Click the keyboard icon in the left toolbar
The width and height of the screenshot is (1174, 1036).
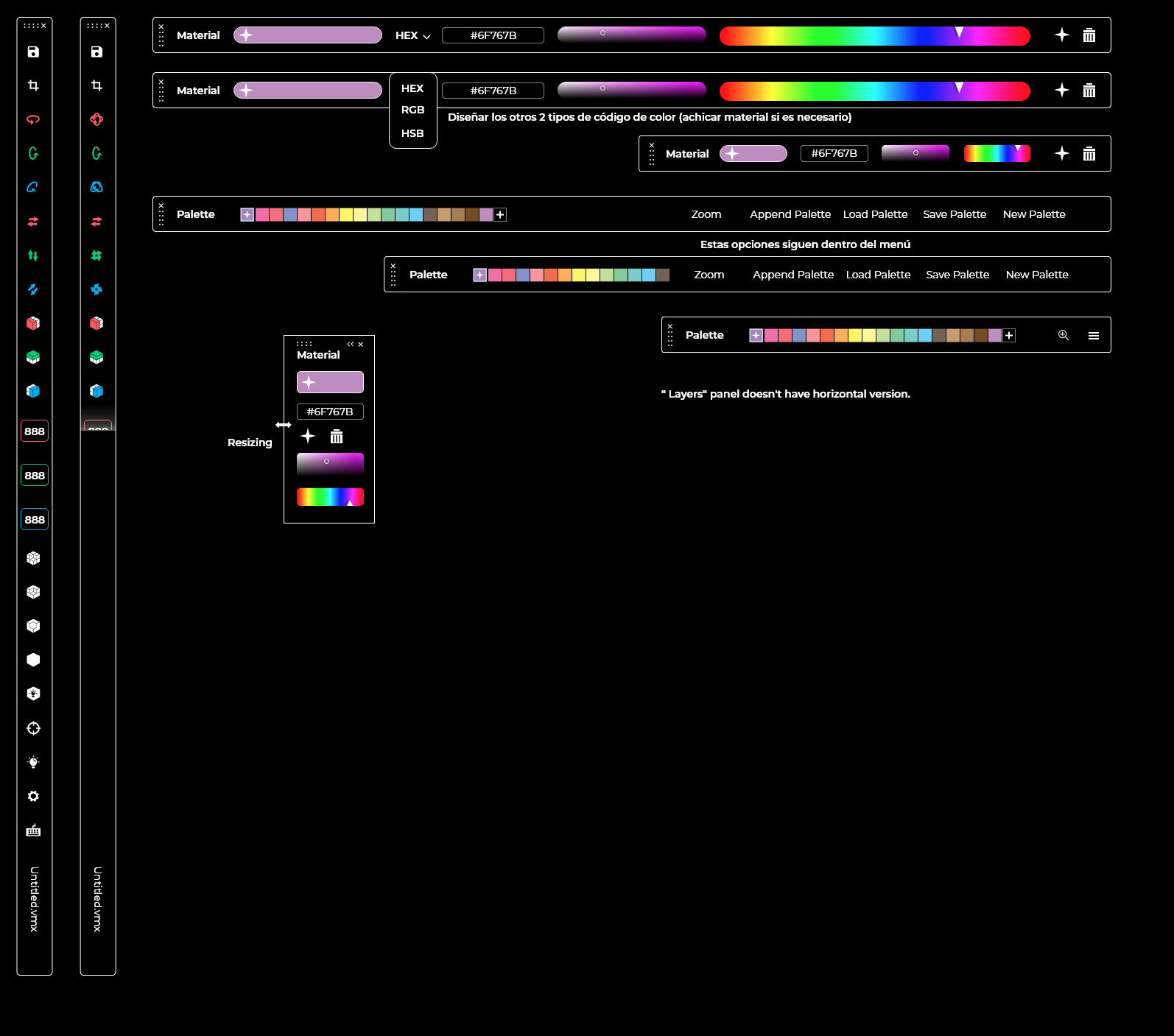[x=33, y=831]
